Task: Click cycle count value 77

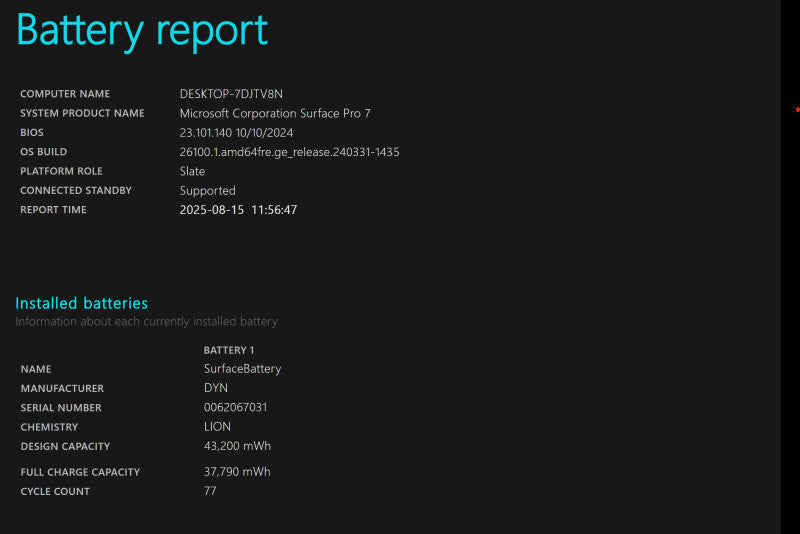Action: [210, 491]
